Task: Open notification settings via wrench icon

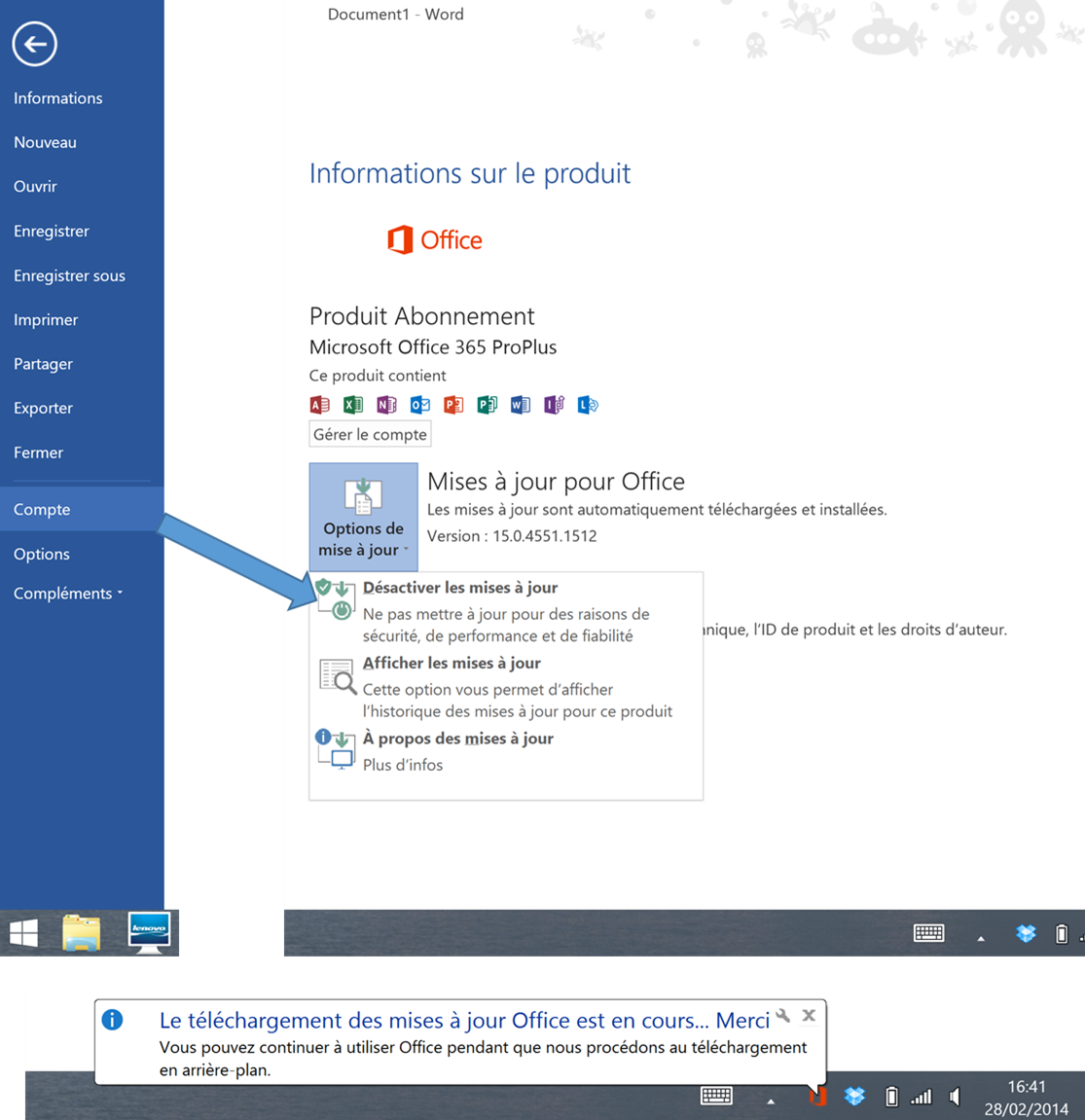Action: coord(783,1016)
